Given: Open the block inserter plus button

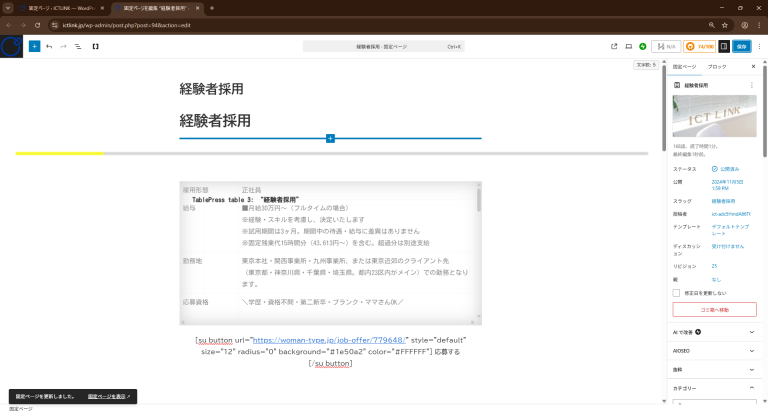Looking at the screenshot, I should click(x=34, y=46).
